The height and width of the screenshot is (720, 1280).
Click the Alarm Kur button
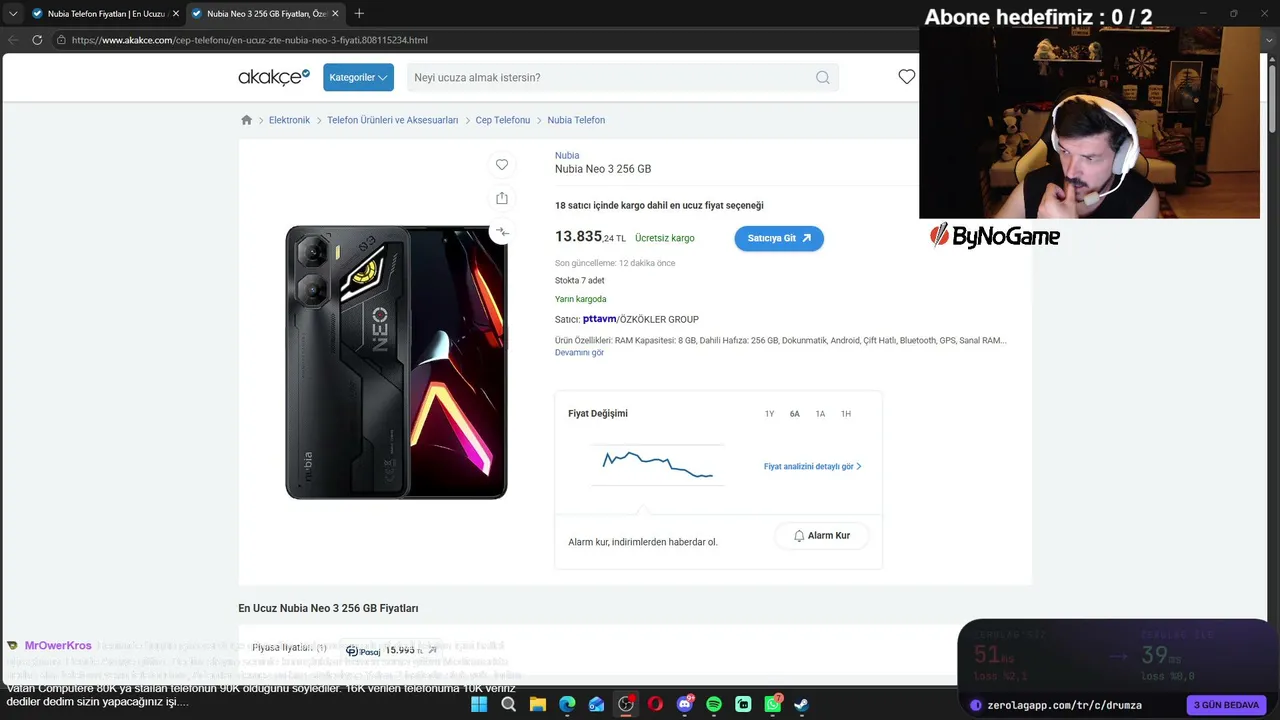(821, 536)
